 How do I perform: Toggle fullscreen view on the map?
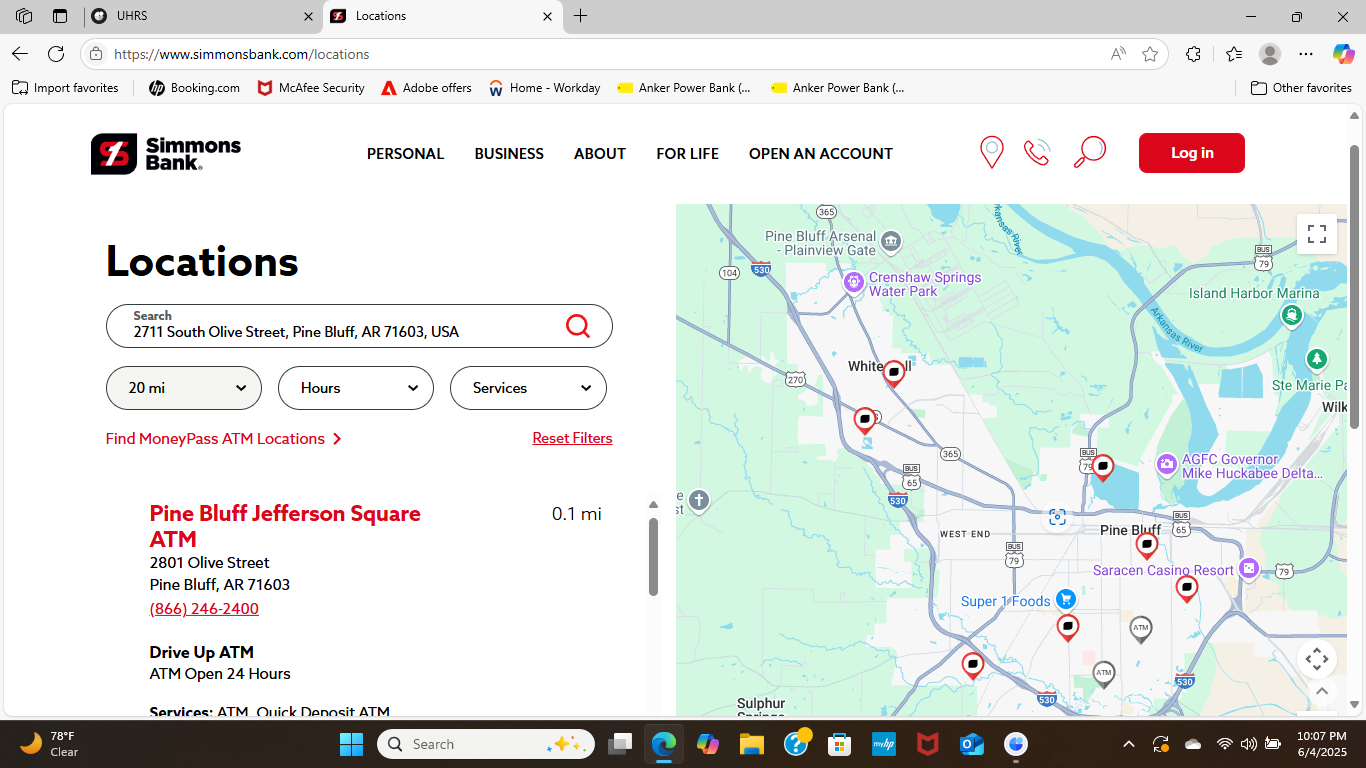point(1317,234)
